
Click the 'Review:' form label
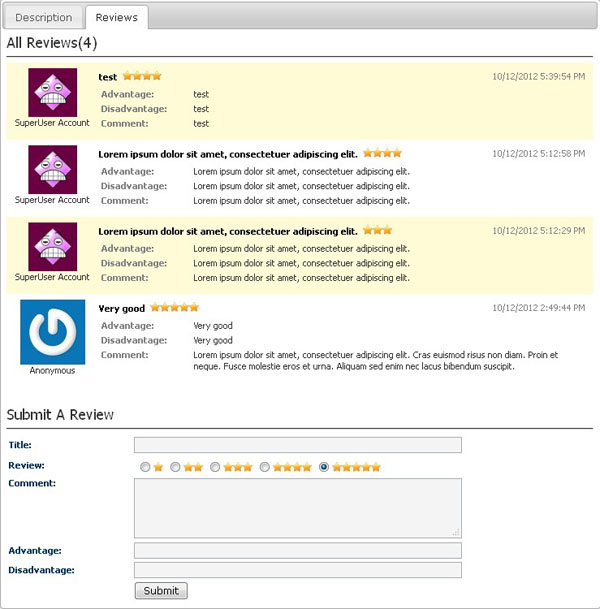click(x=26, y=466)
